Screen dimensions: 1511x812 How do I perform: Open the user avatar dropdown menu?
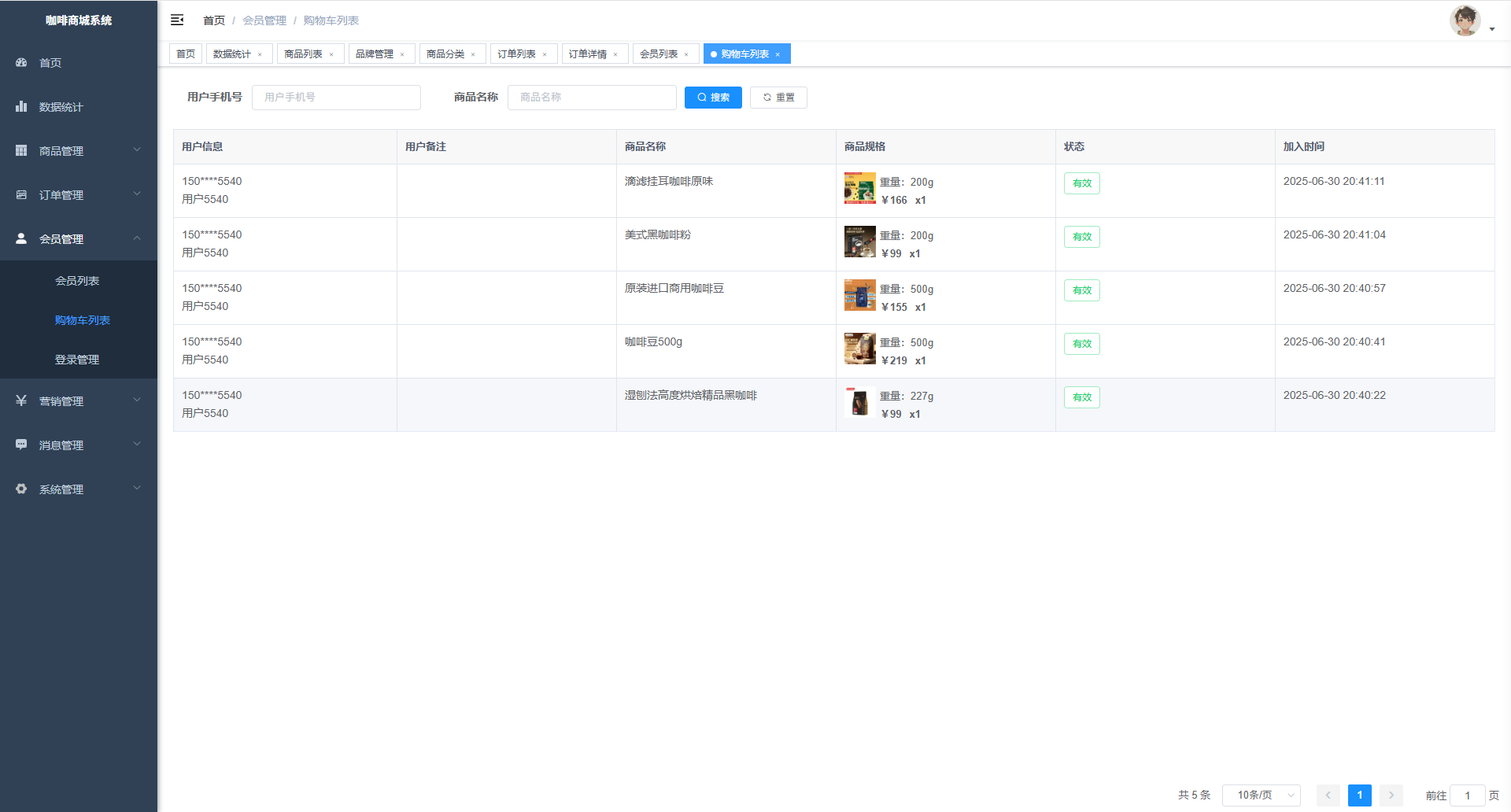(x=1471, y=21)
